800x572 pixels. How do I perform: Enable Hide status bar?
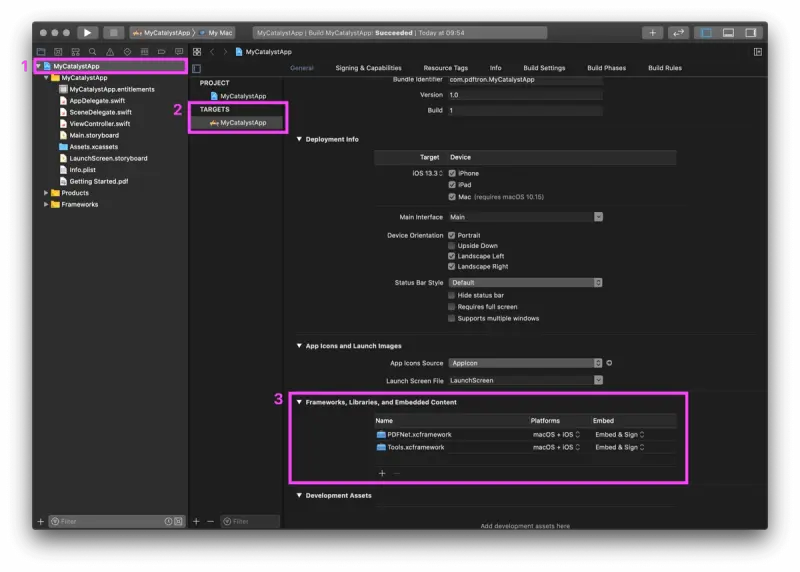[x=452, y=295]
